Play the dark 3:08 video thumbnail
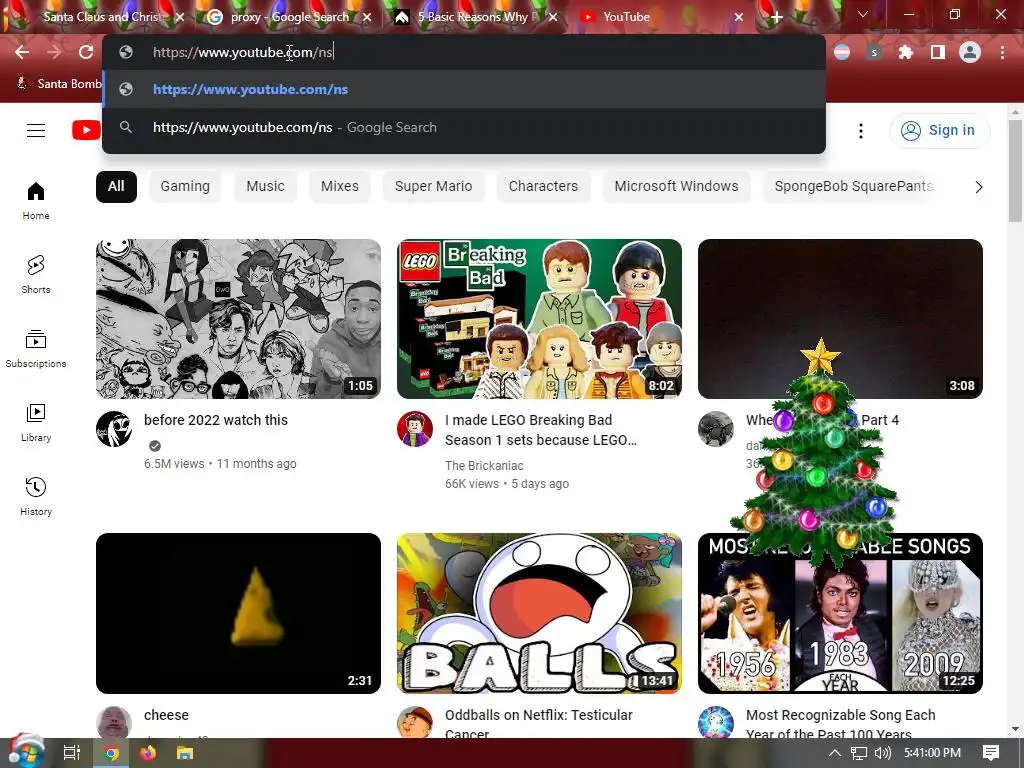This screenshot has height=768, width=1024. tap(840, 319)
